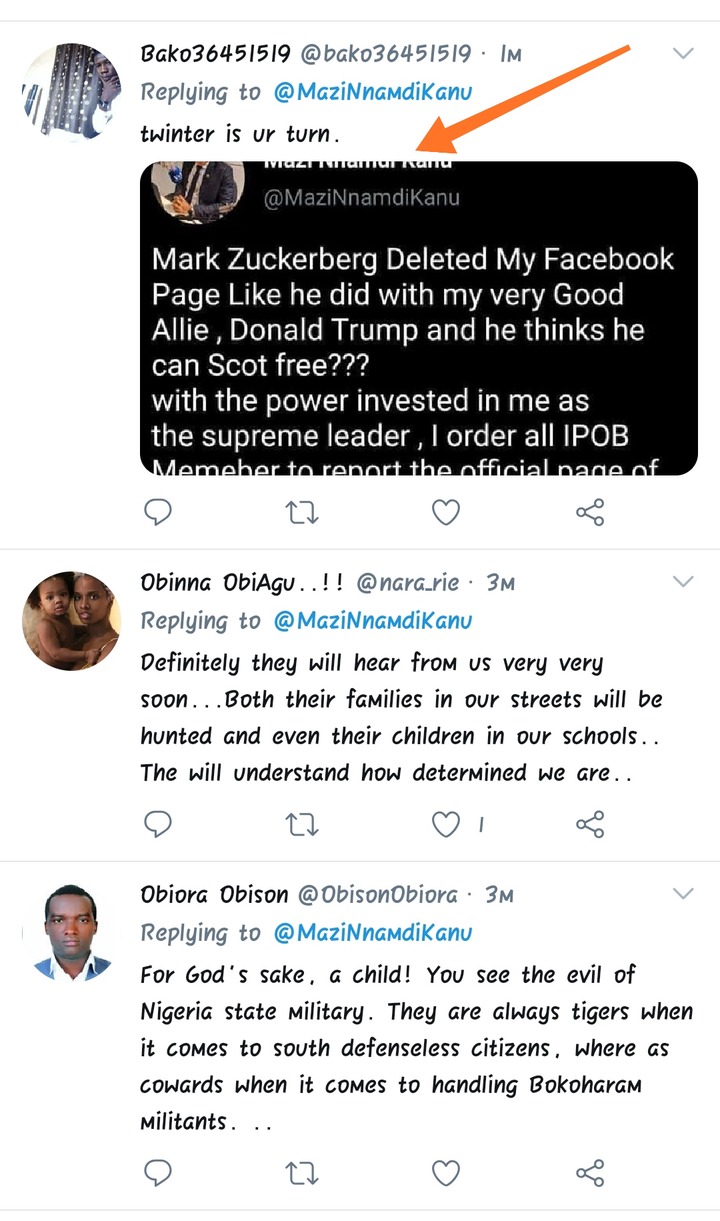Retweet Obiora Obison's tweet
720x1221 pixels.
(302, 1172)
